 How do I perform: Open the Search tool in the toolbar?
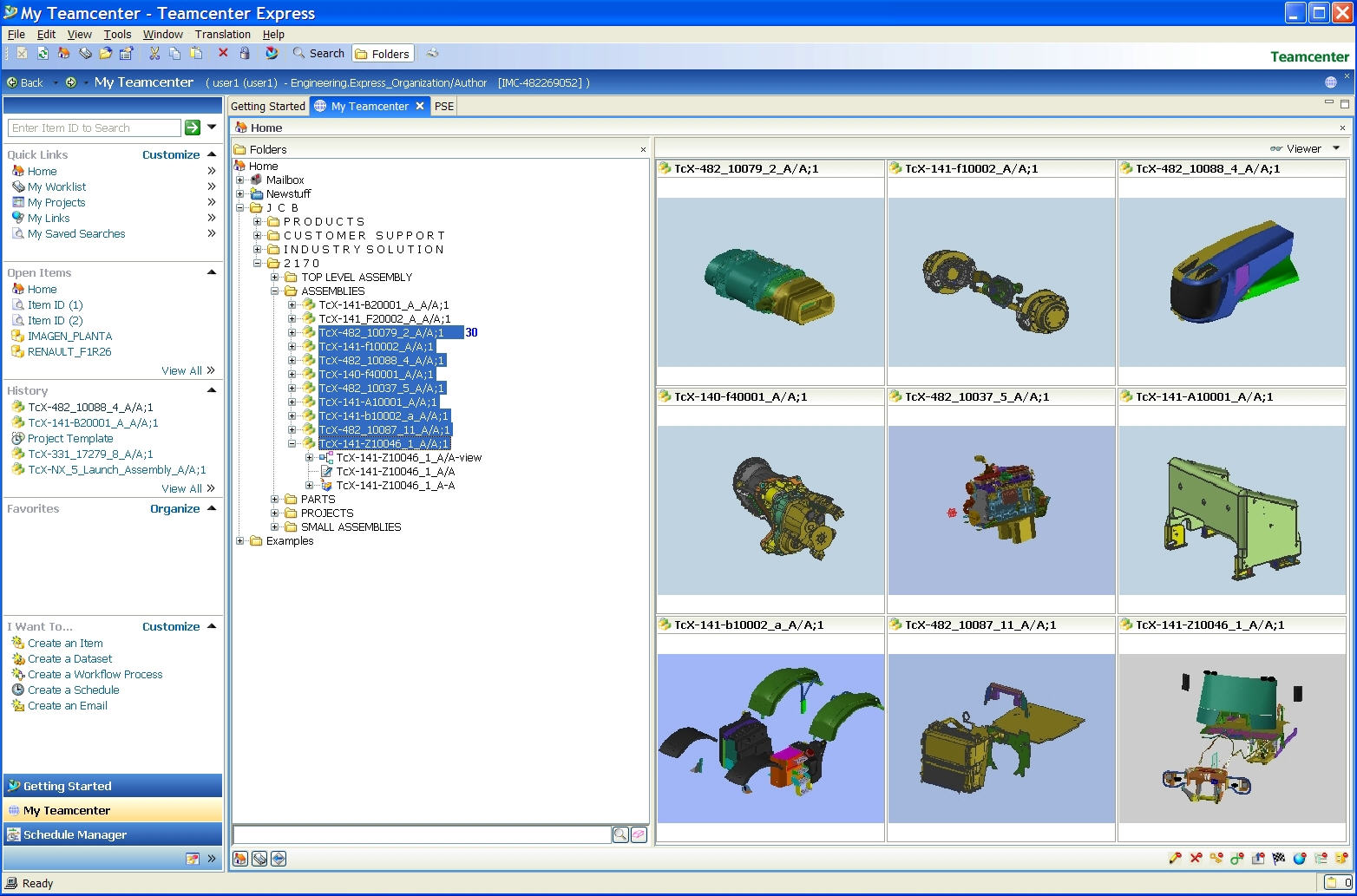318,54
